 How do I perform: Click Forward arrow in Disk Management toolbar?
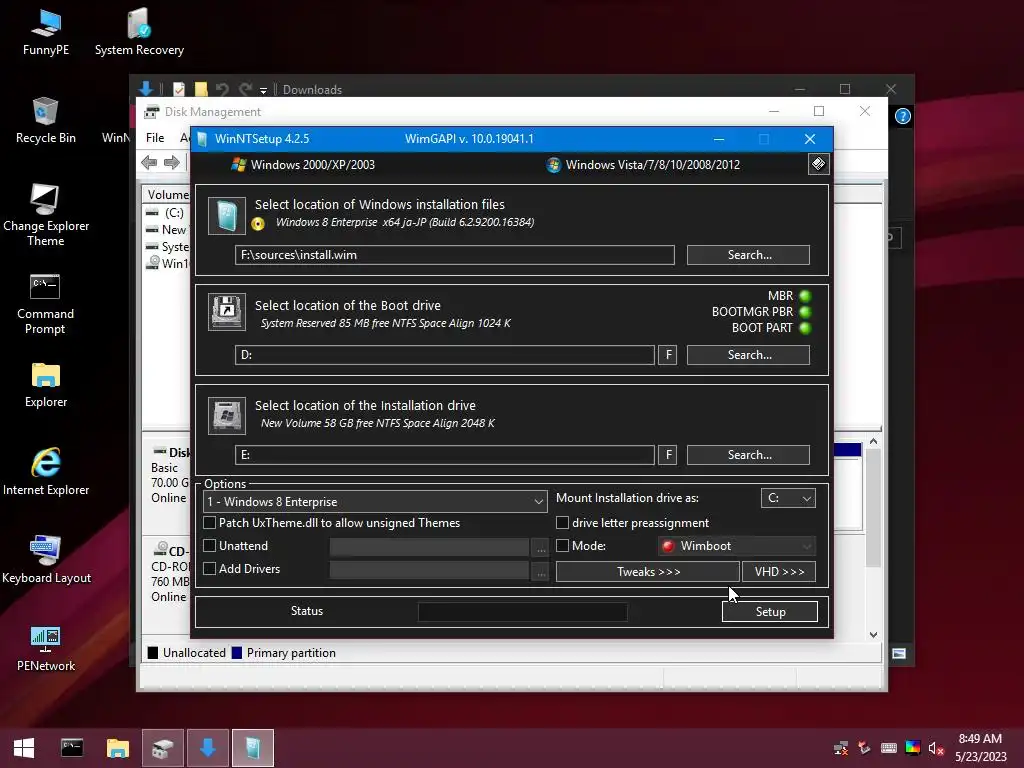point(172,163)
